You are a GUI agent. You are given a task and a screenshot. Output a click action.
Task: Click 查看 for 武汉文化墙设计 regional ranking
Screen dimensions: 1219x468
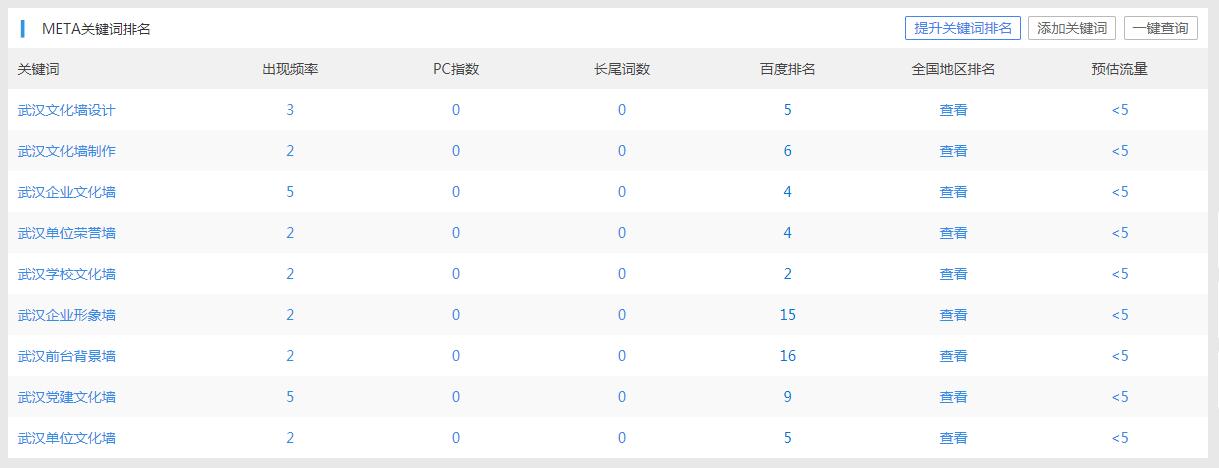point(953,110)
